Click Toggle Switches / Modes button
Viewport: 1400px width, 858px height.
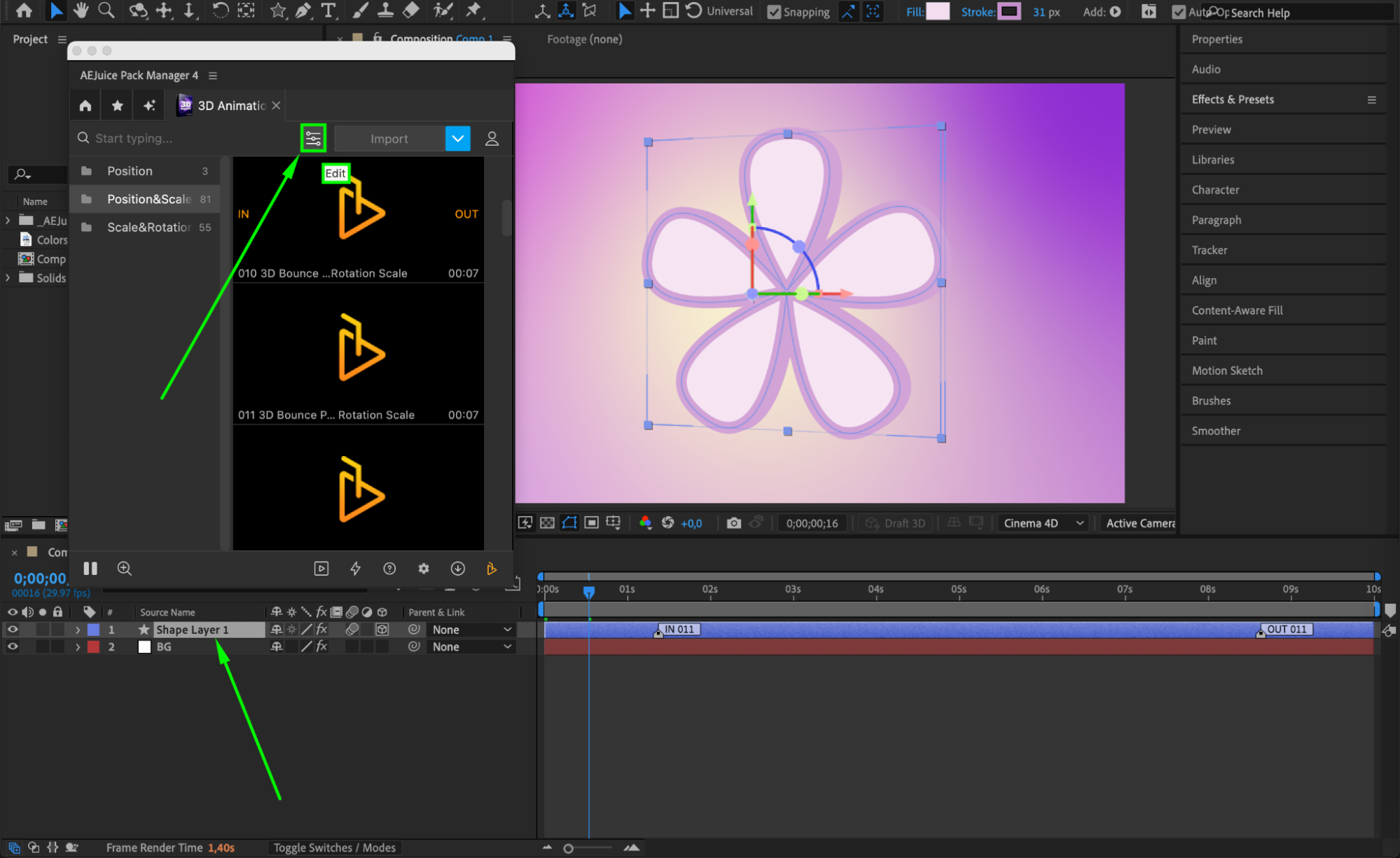tap(334, 847)
